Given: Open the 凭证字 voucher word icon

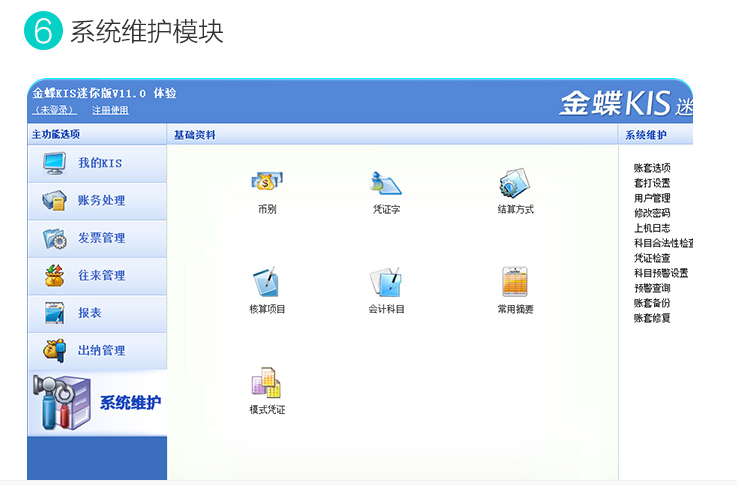Looking at the screenshot, I should pyautogui.click(x=386, y=183).
